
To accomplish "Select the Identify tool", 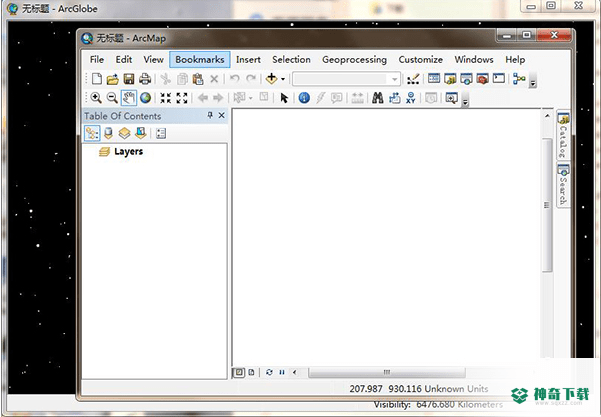I will (x=304, y=98).
